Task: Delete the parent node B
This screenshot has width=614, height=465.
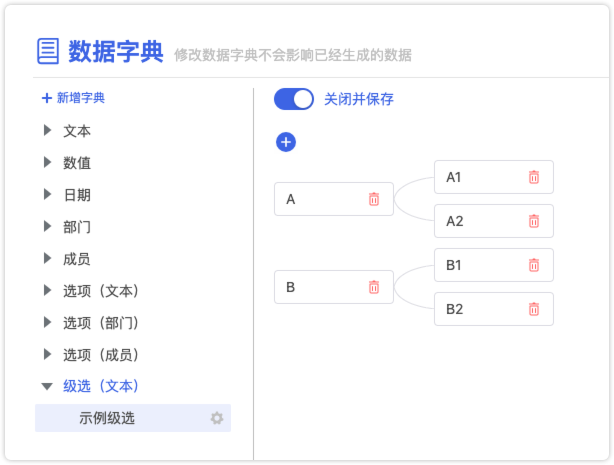Action: point(374,287)
